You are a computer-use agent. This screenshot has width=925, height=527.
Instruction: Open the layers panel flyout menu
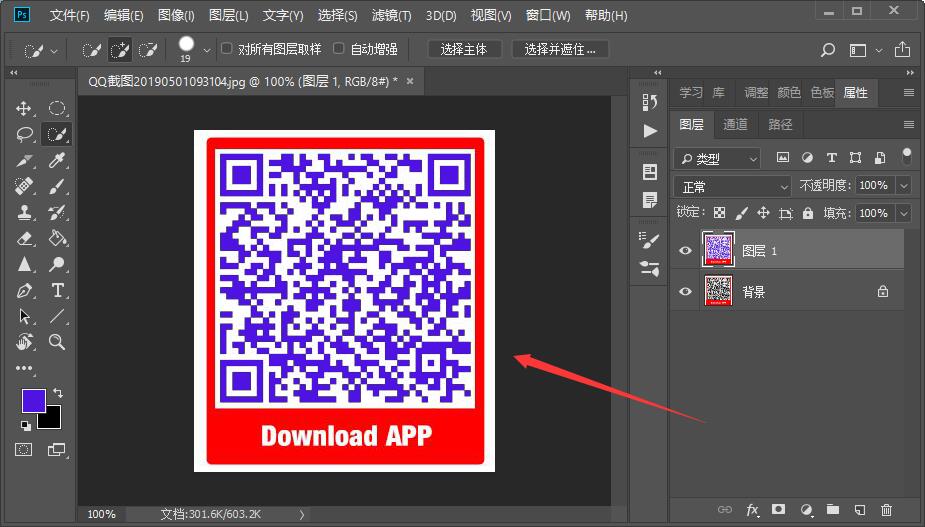click(x=908, y=125)
